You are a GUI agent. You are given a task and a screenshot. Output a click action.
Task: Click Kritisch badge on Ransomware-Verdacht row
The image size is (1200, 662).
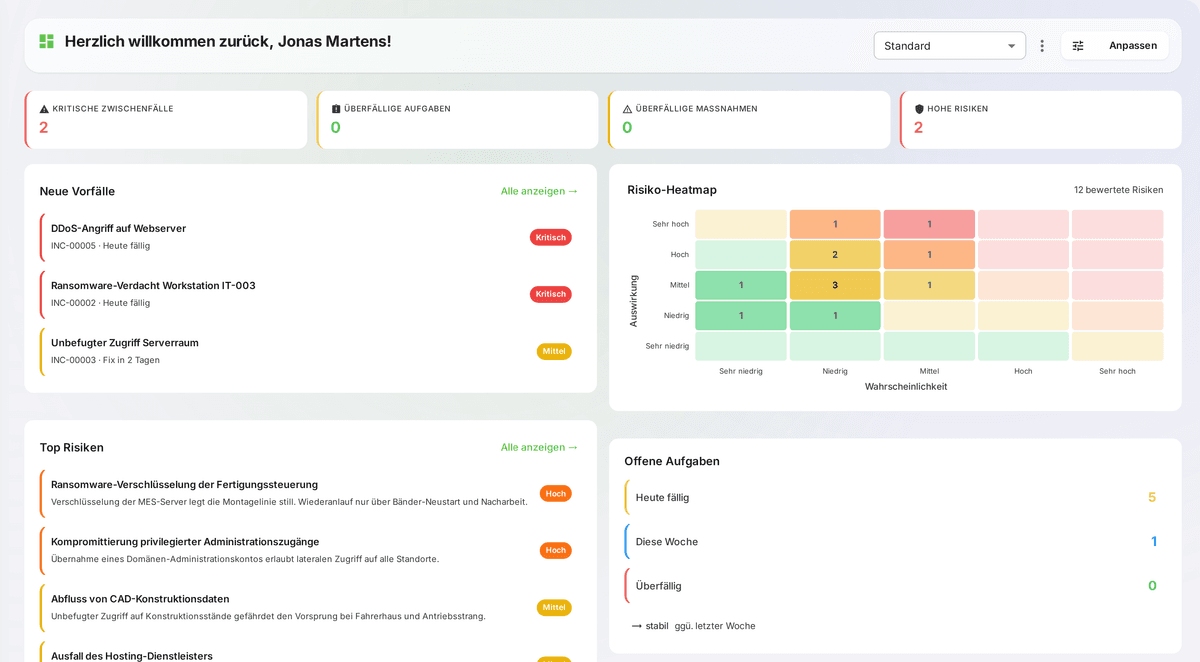pos(551,294)
